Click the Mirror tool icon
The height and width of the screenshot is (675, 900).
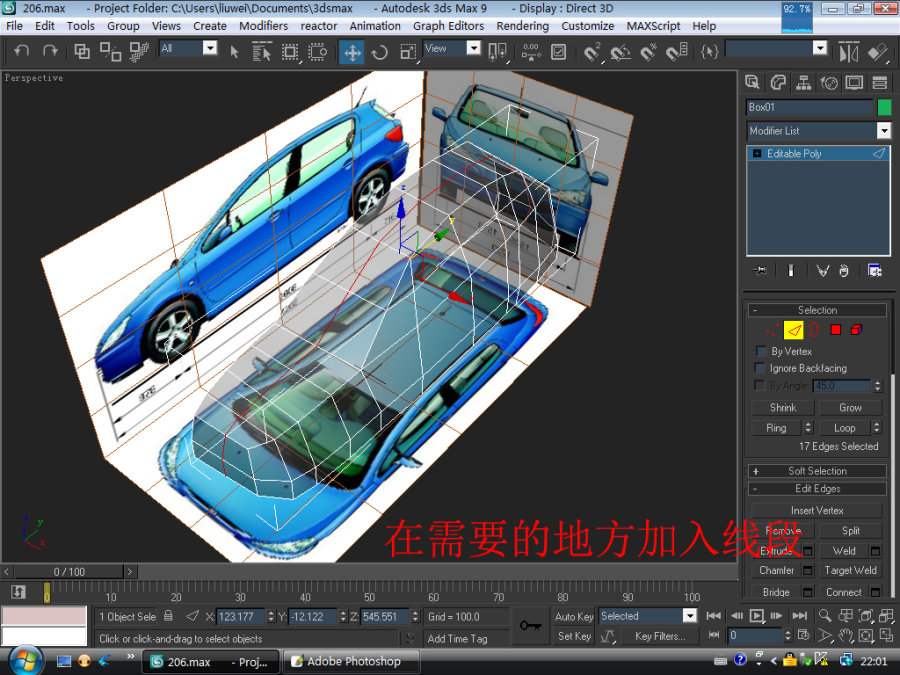tap(848, 52)
